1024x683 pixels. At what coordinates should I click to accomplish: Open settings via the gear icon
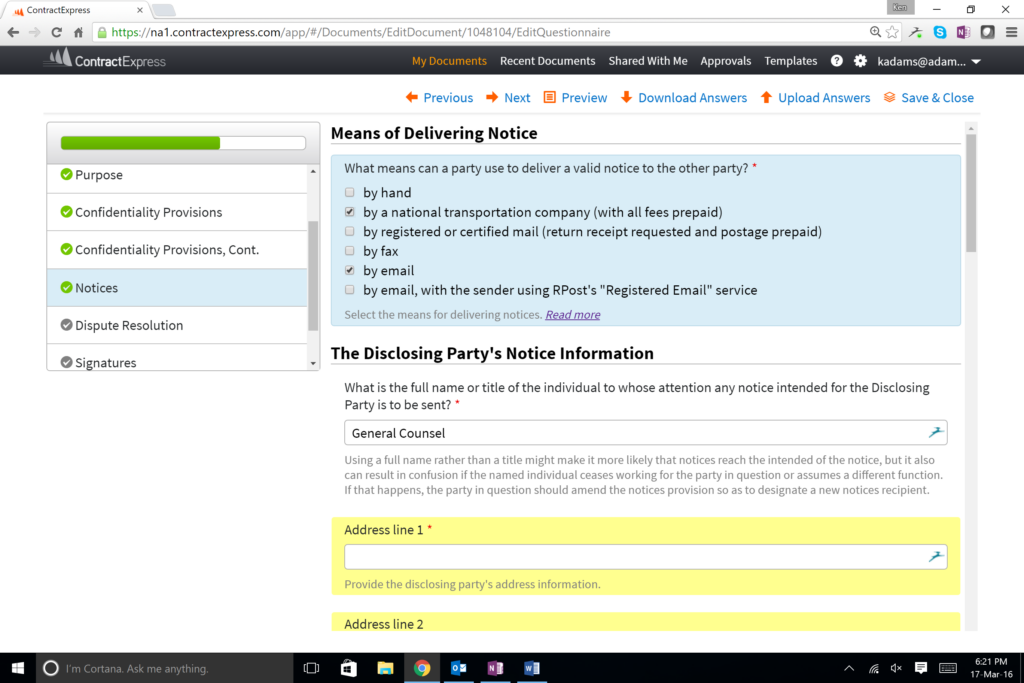(860, 61)
